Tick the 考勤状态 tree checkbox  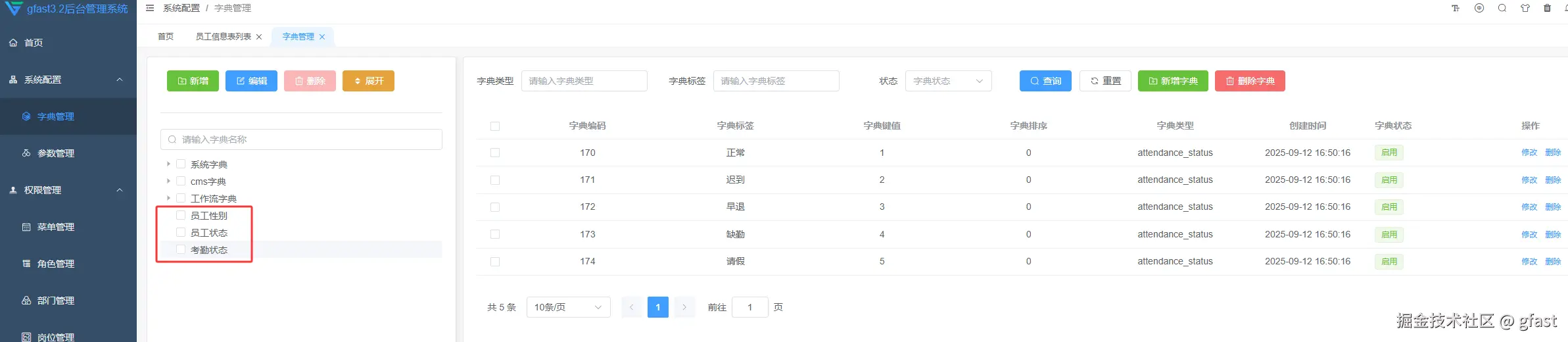181,249
